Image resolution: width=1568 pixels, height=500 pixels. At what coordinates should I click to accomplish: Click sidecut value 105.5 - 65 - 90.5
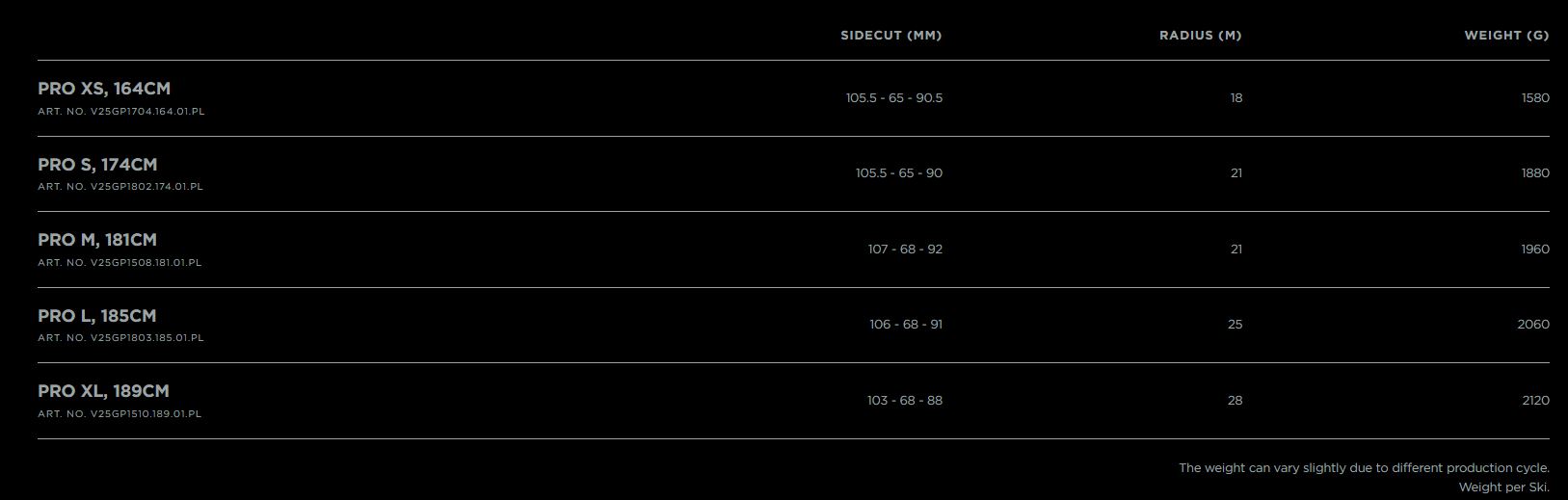(x=894, y=98)
